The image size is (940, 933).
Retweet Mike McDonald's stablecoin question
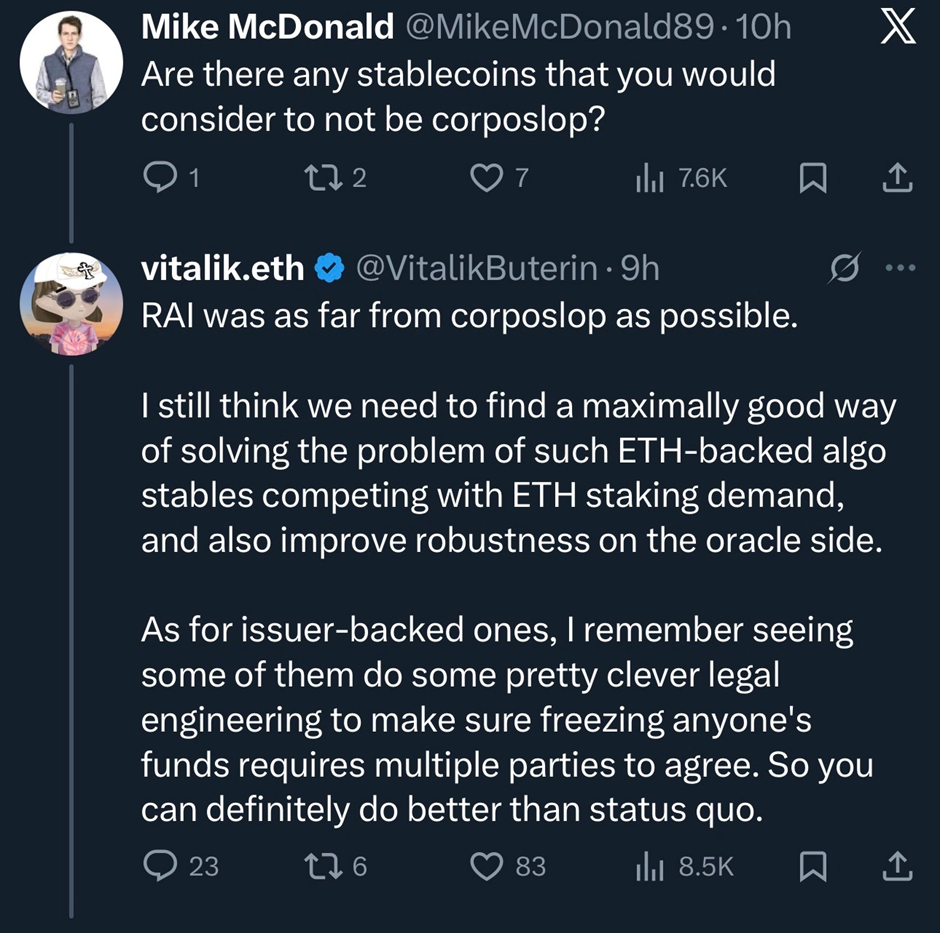(x=322, y=178)
